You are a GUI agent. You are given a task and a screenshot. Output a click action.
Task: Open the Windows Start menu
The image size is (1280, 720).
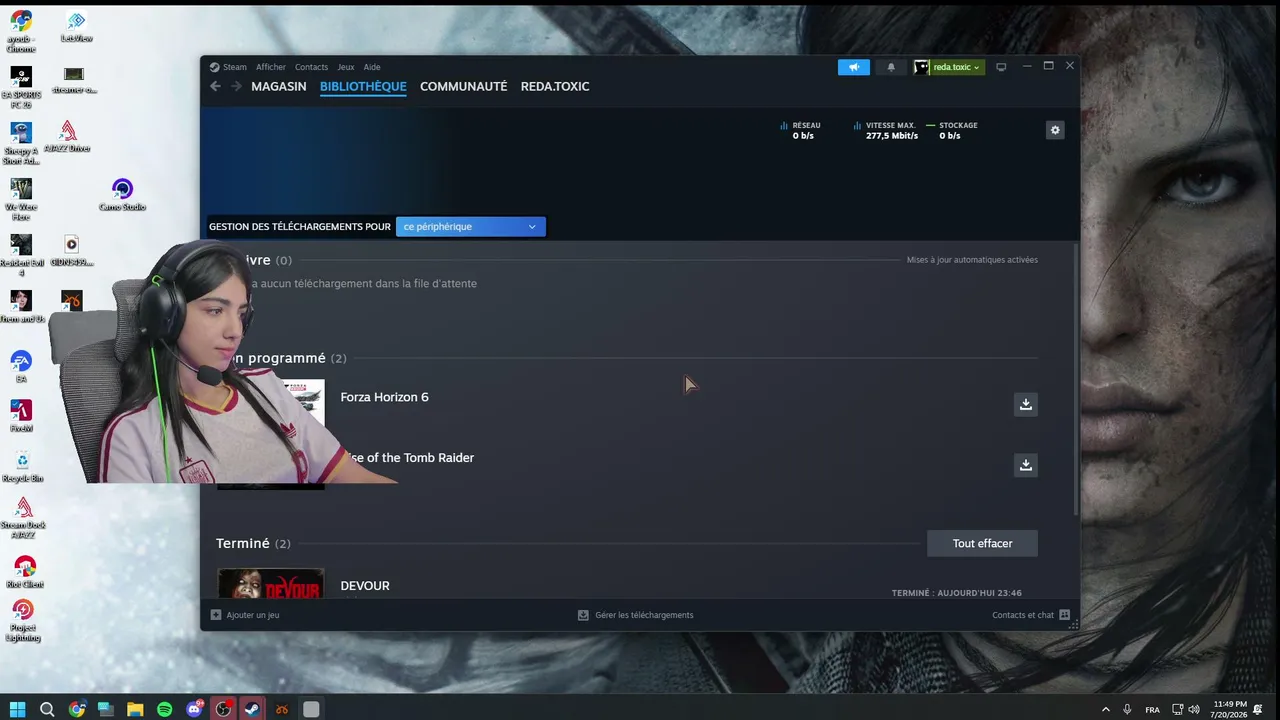tap(17, 709)
